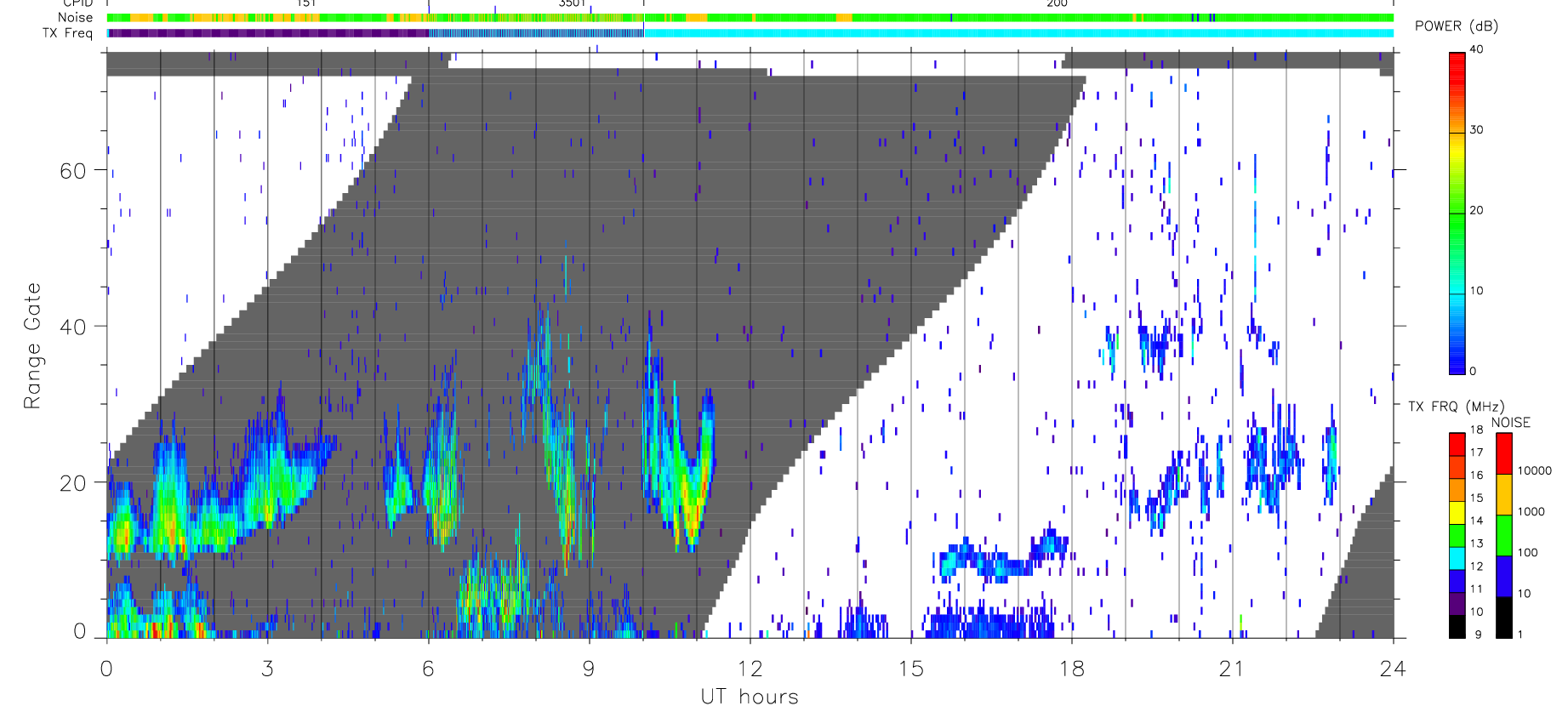This screenshot has width=1568, height=723.
Task: Click the 6 tick on UT hours axis
Action: (x=428, y=669)
